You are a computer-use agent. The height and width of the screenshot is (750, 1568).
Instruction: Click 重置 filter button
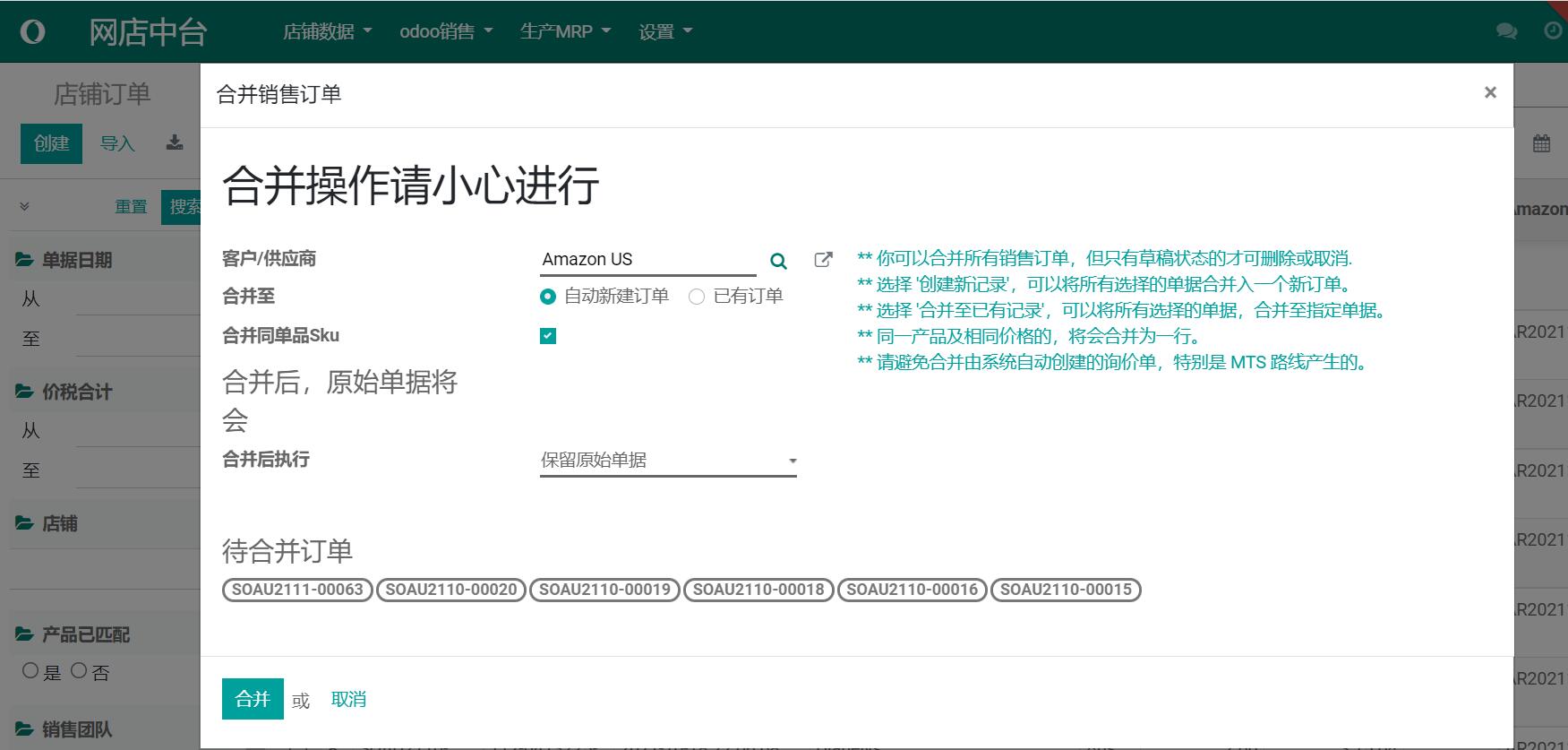(131, 207)
